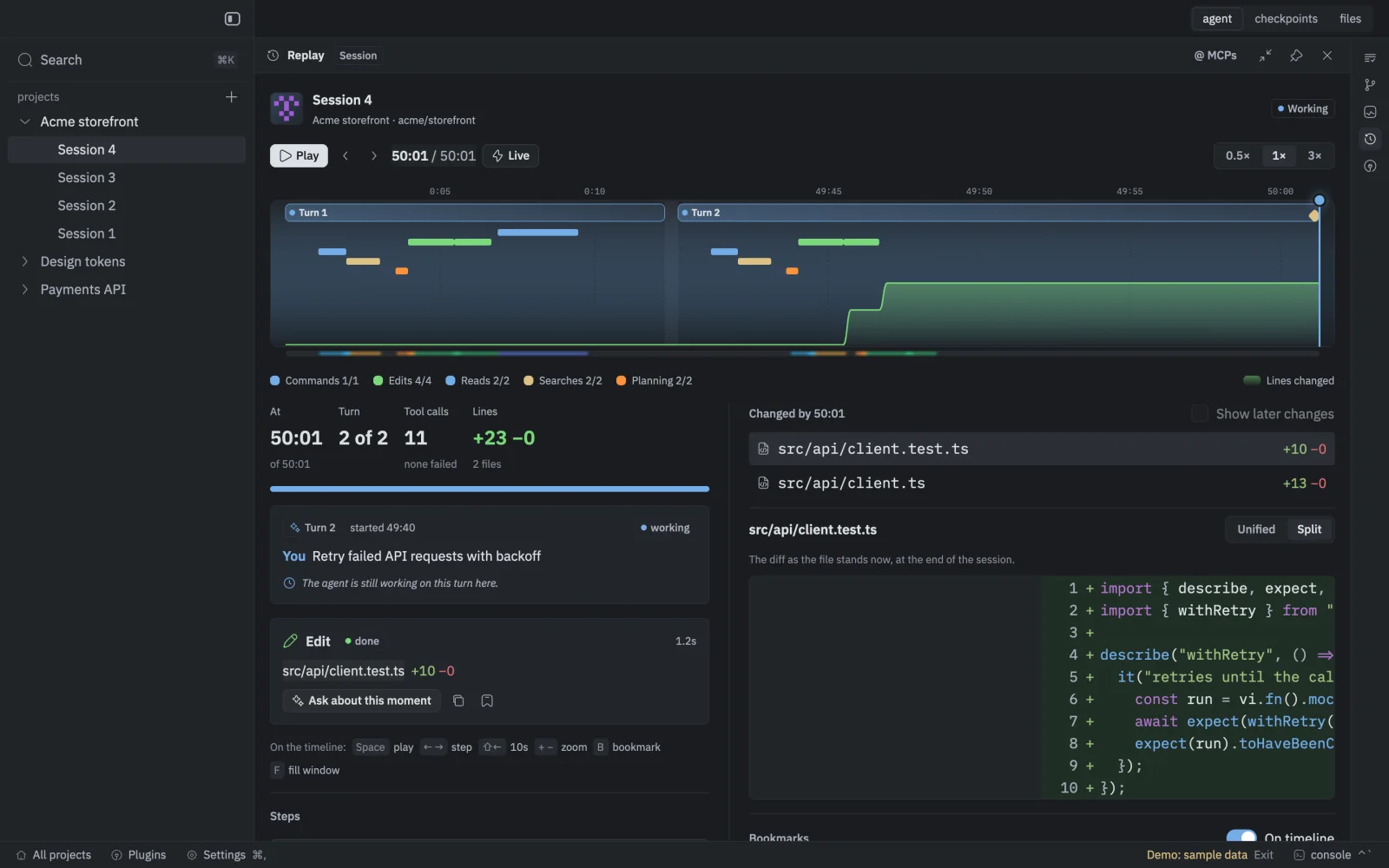Click the Search field

click(x=127, y=60)
